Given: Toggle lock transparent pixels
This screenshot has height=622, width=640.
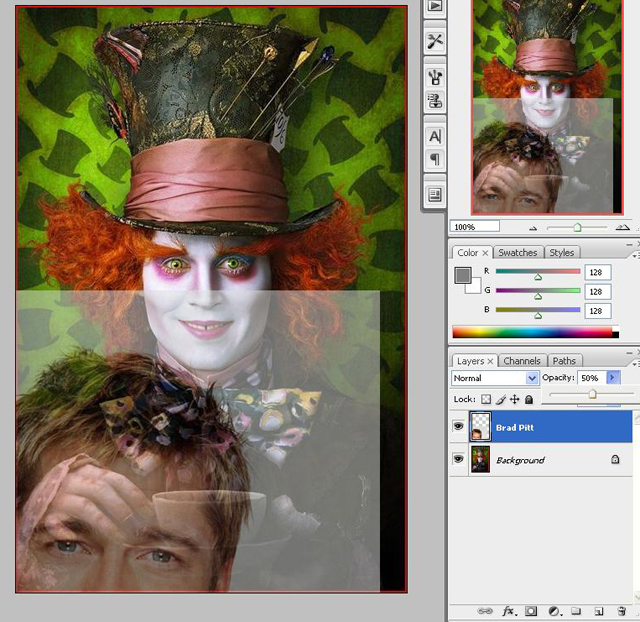Looking at the screenshot, I should pyautogui.click(x=486, y=399).
